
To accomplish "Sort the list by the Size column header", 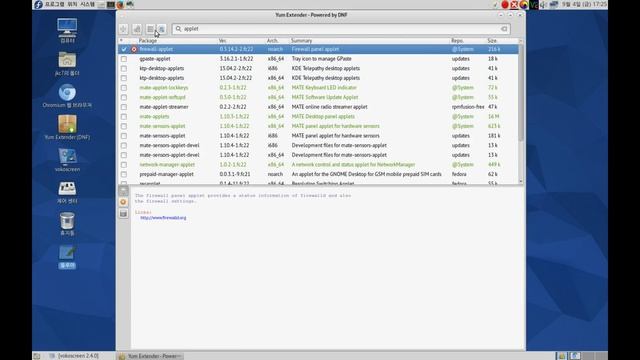I will 502,41.
